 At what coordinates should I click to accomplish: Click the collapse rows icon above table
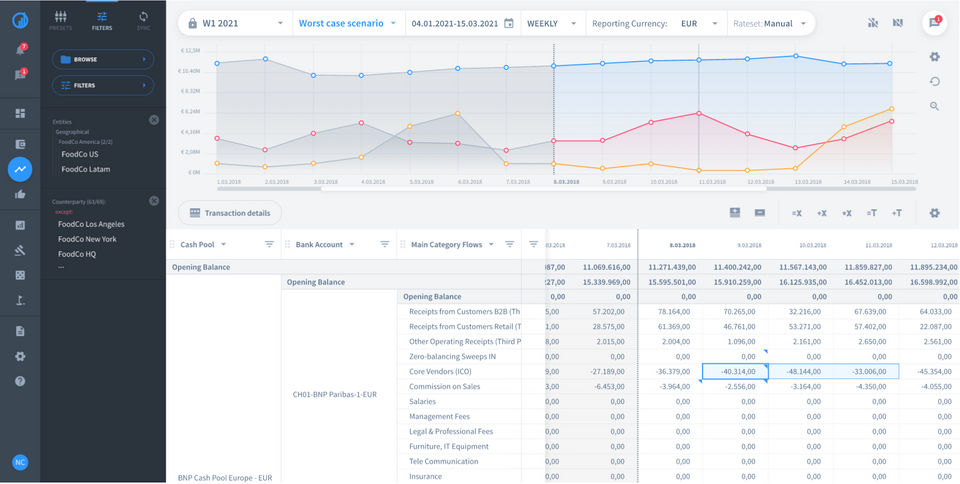click(x=760, y=212)
